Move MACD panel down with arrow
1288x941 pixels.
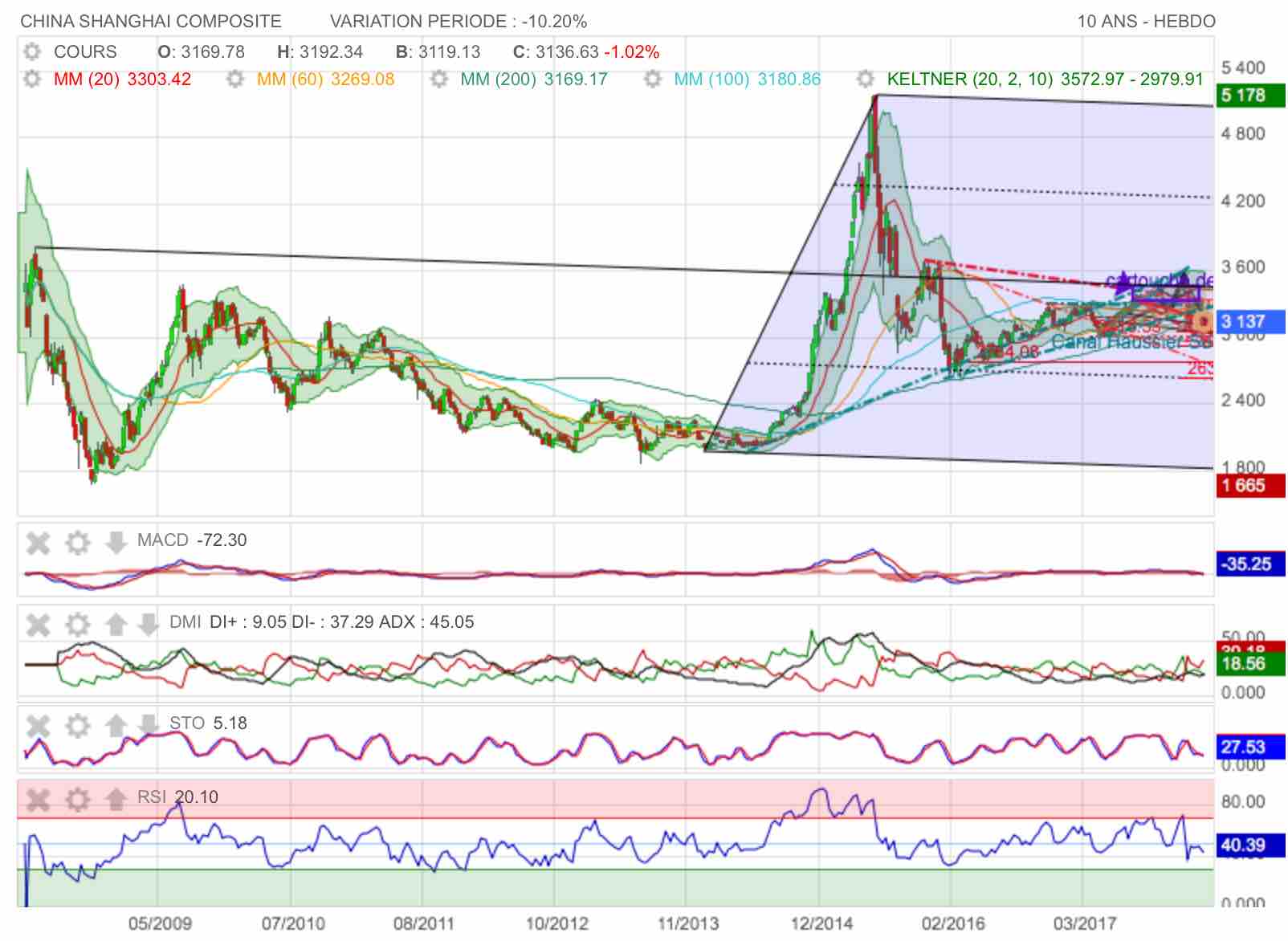pyautogui.click(x=116, y=543)
